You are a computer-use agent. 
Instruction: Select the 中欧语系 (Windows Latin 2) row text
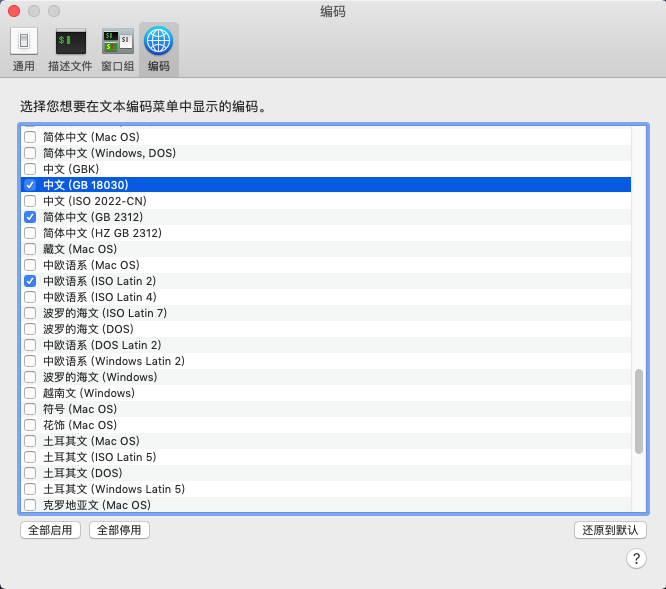(114, 361)
